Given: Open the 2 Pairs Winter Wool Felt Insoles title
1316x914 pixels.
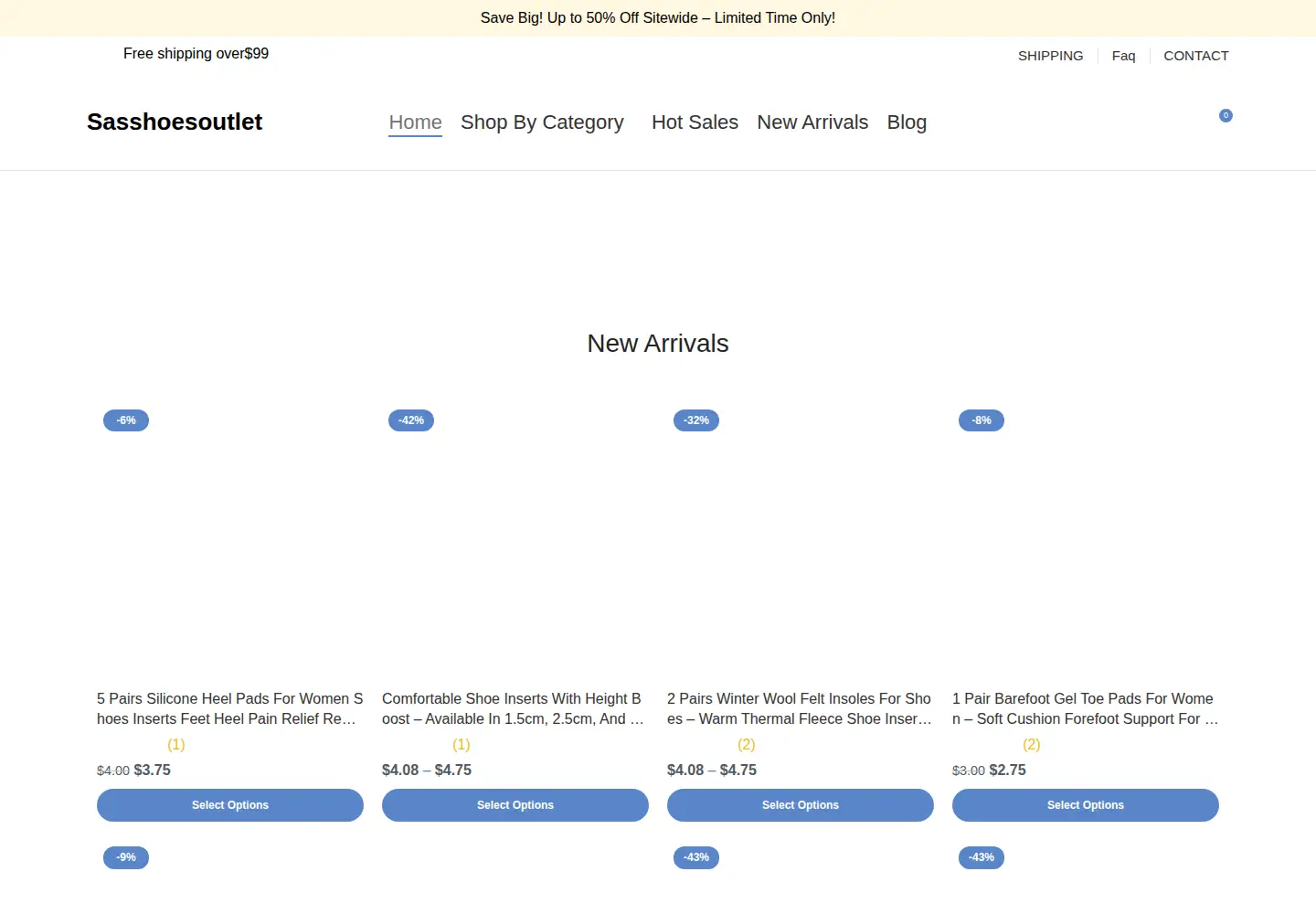Looking at the screenshot, I should 801,708.
